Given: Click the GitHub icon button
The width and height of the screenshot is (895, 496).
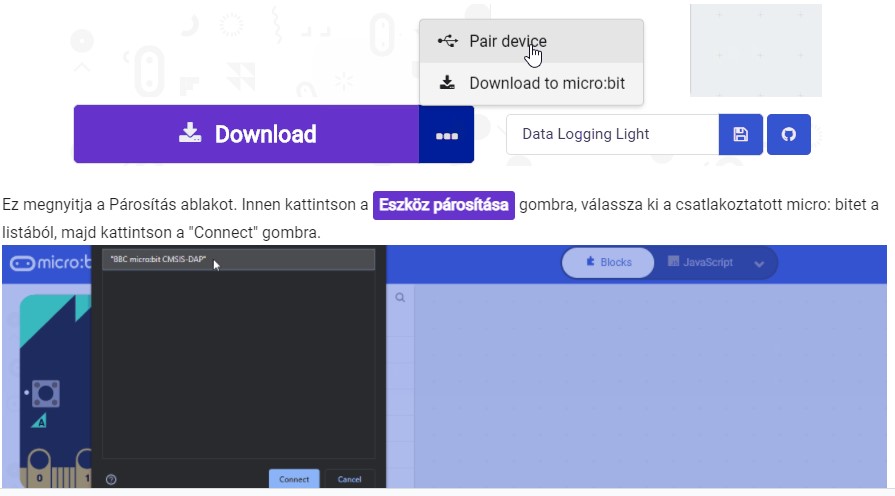Looking at the screenshot, I should coord(788,134).
